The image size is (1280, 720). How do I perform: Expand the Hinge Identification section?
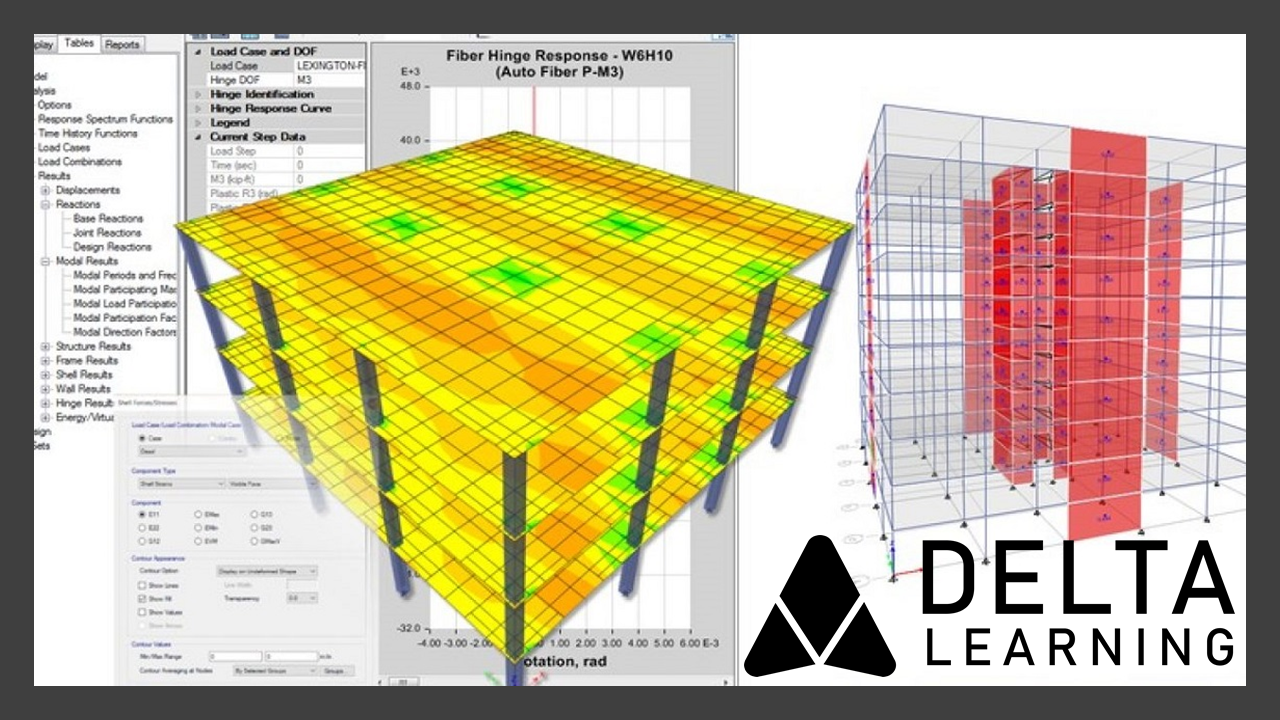(x=198, y=94)
